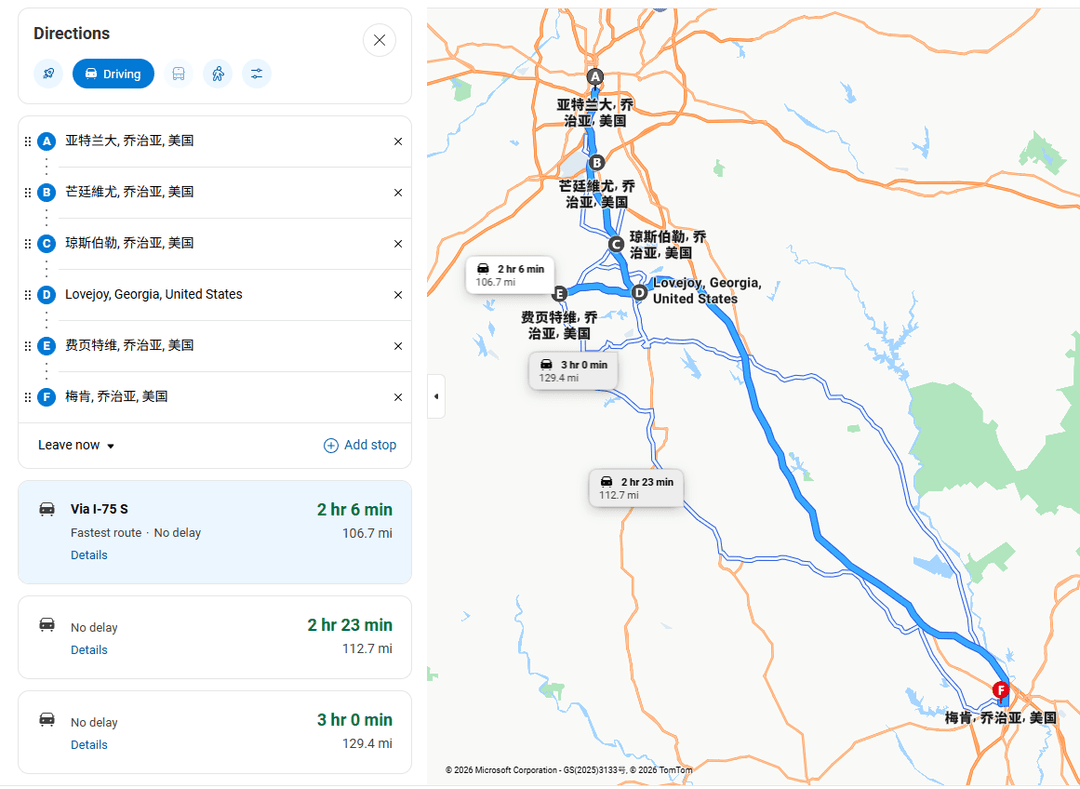Image resolution: width=1080 pixels, height=789 pixels.
Task: Select the Driving travel mode
Action: (x=113, y=74)
